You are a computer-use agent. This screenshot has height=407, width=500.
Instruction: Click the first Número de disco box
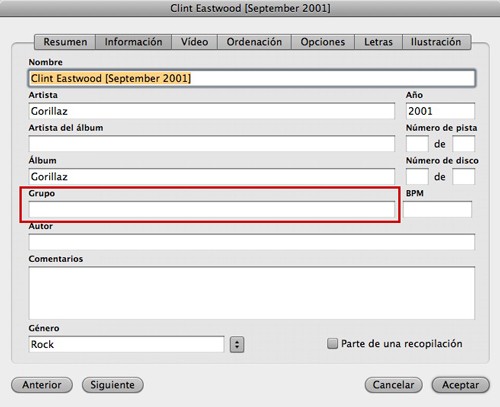(x=417, y=177)
